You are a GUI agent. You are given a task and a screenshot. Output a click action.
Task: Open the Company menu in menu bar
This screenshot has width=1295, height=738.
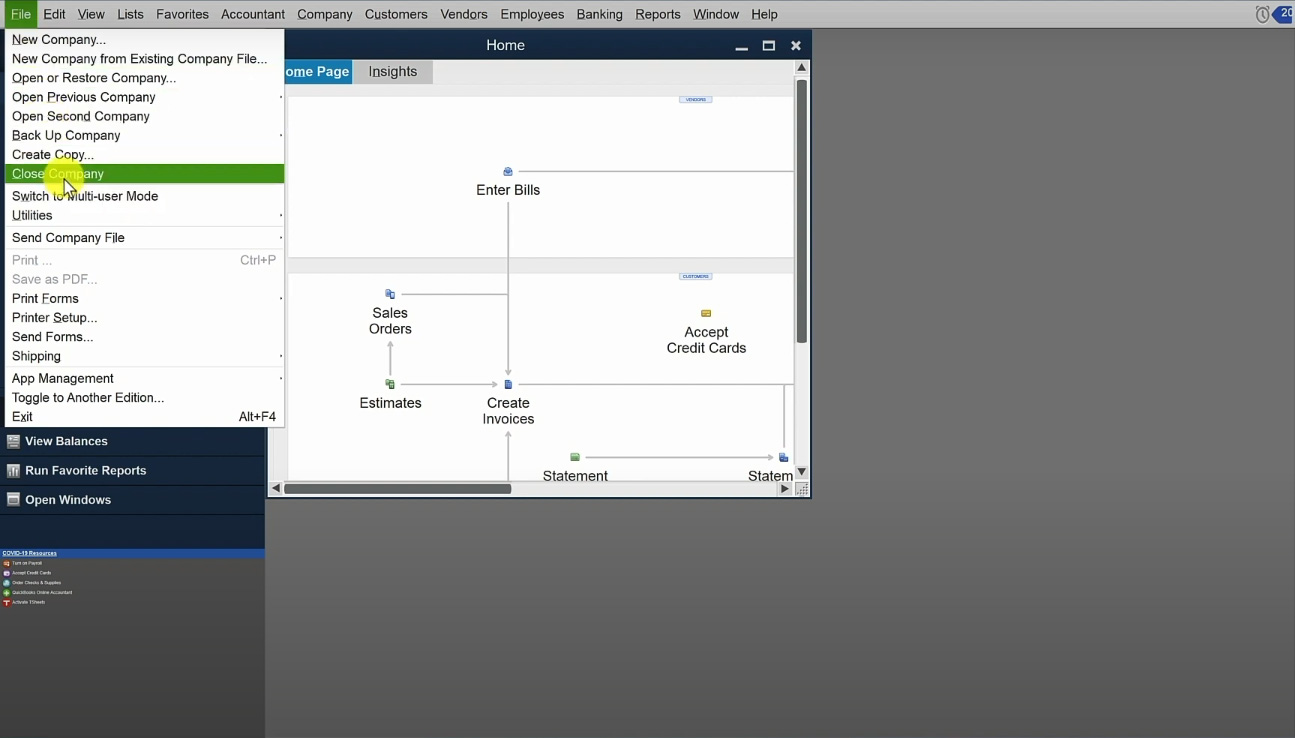325,14
